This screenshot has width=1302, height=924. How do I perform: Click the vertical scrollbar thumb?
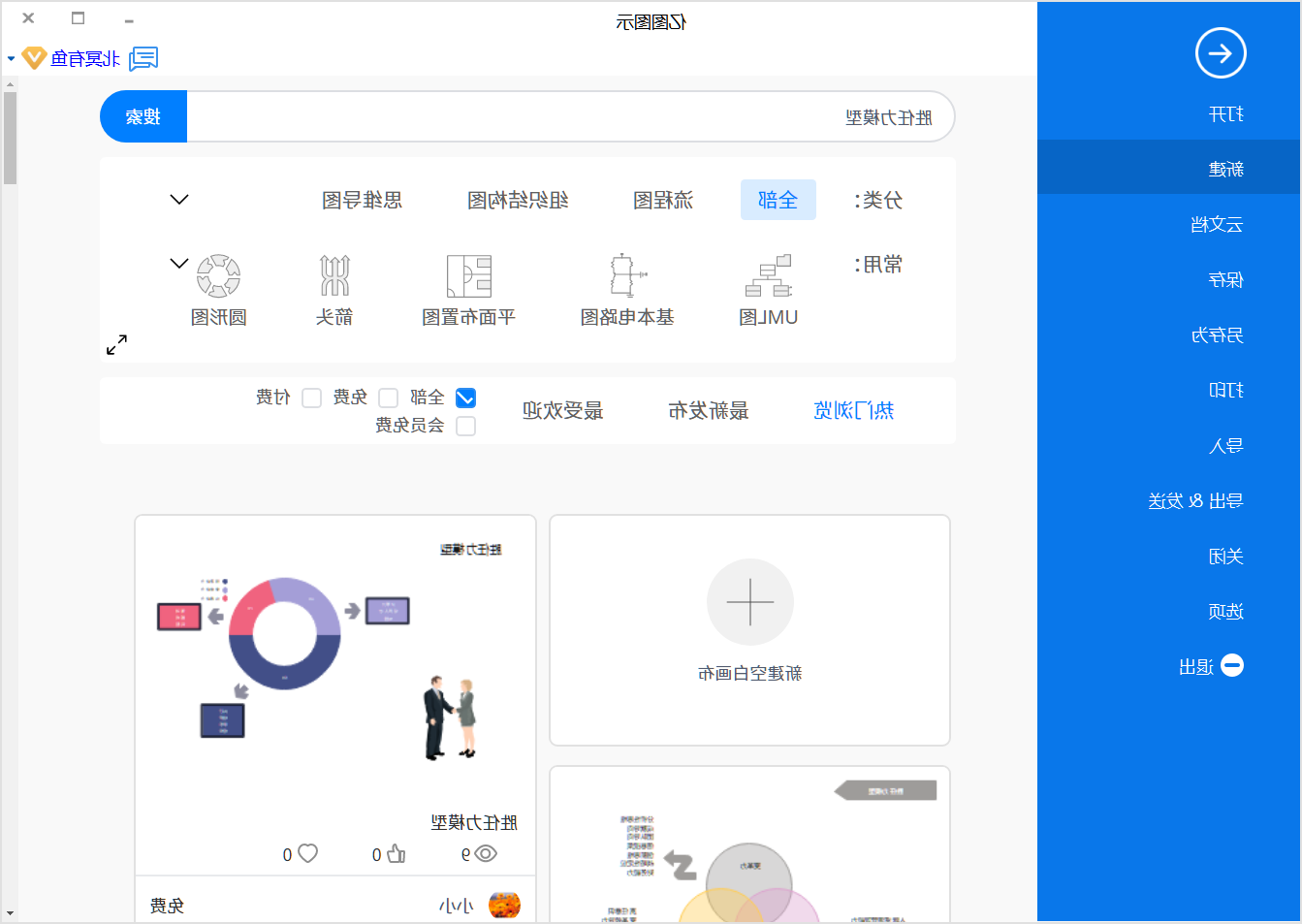click(x=10, y=138)
